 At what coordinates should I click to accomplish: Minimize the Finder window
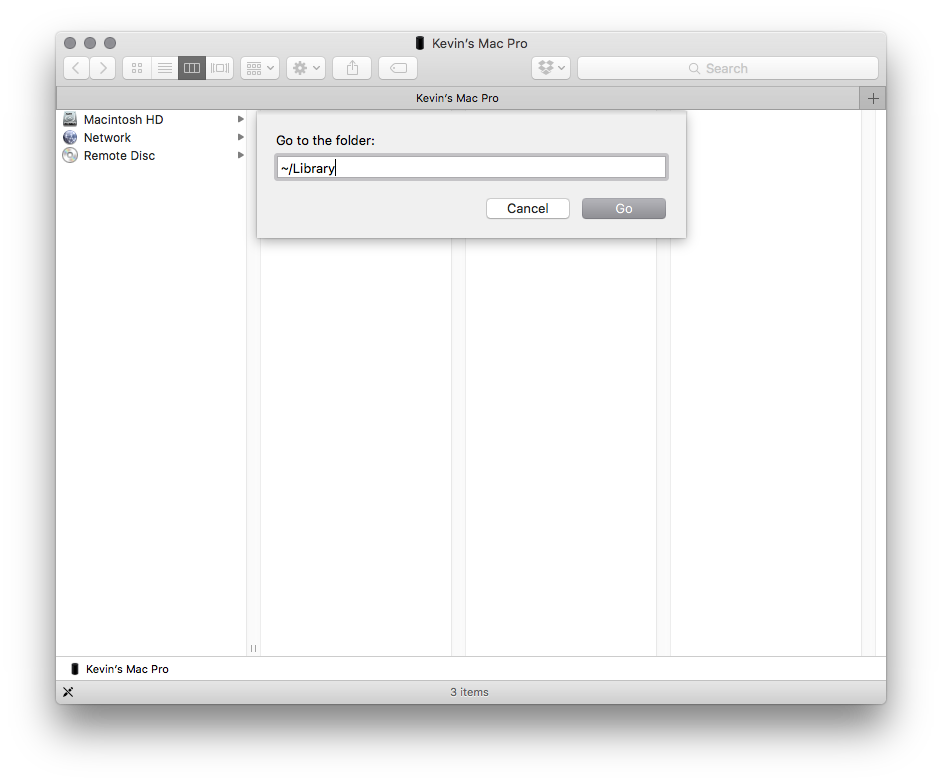tap(90, 43)
